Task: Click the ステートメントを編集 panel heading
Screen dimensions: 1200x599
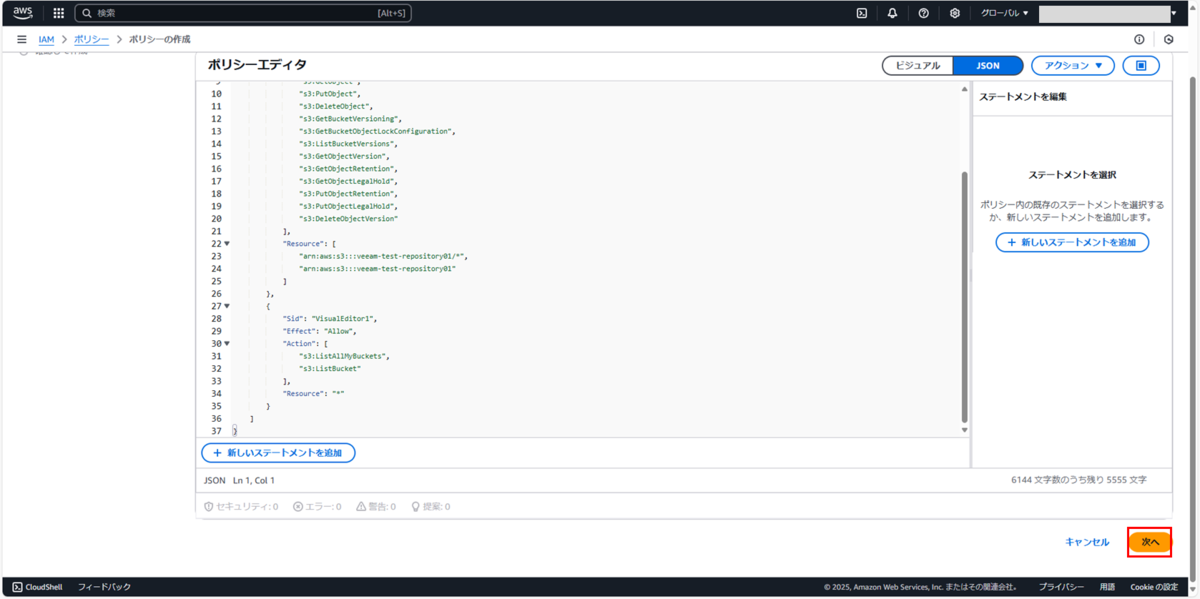Action: click(1023, 97)
